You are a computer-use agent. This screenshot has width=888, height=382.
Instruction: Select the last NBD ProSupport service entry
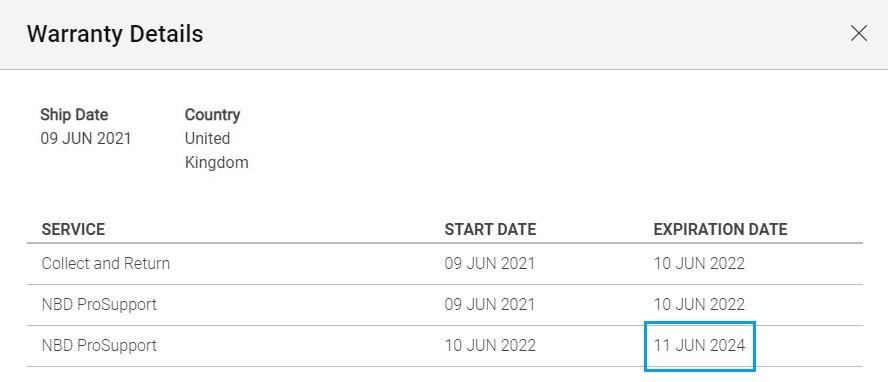click(99, 345)
